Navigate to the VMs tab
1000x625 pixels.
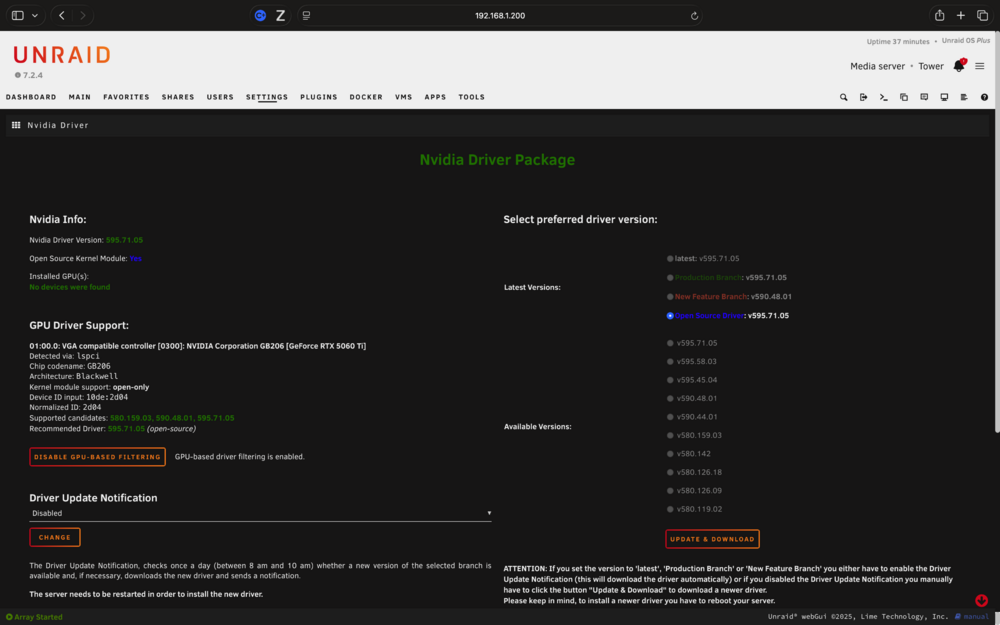tap(404, 97)
